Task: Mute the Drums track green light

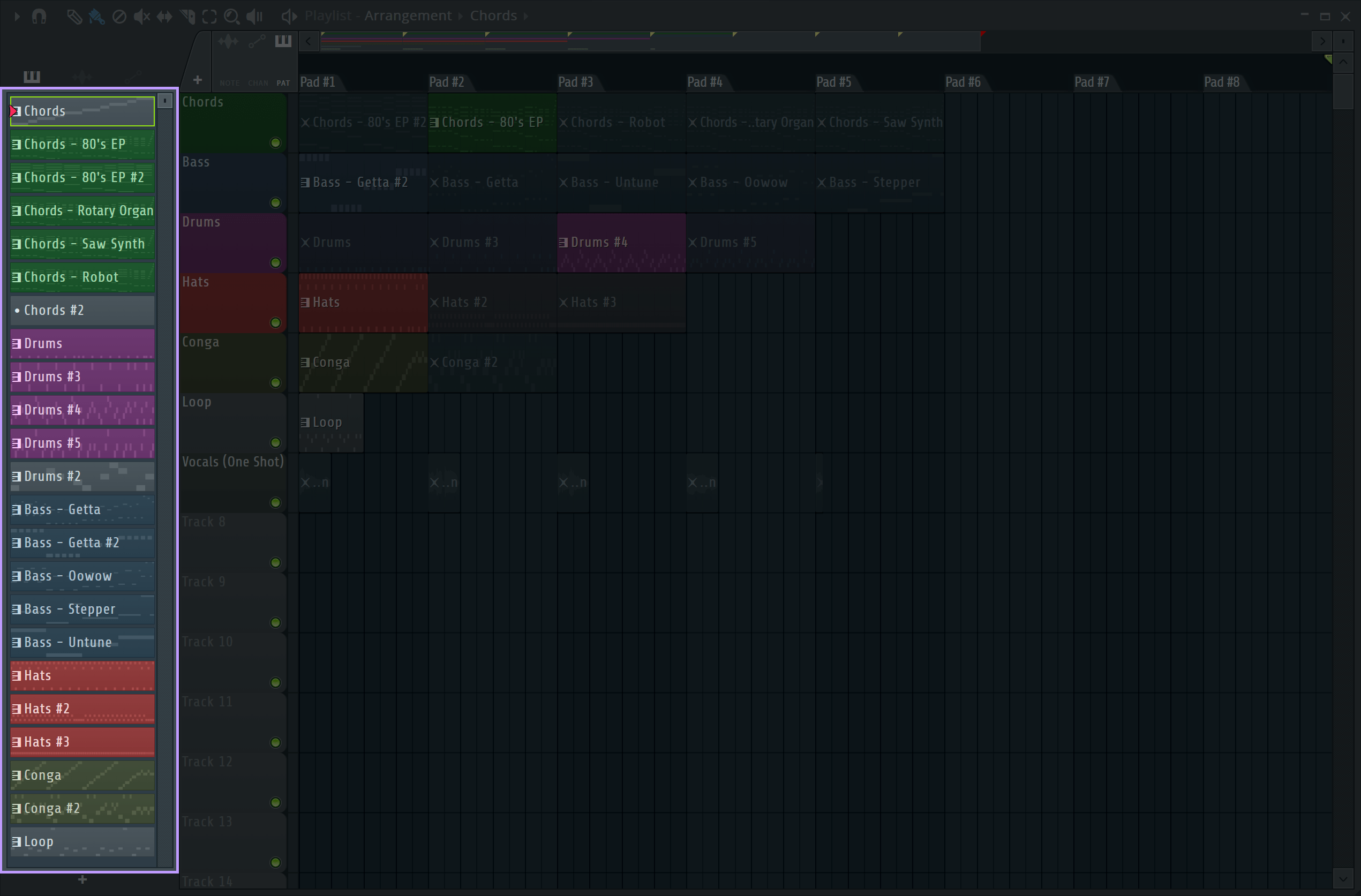Action: [276, 263]
